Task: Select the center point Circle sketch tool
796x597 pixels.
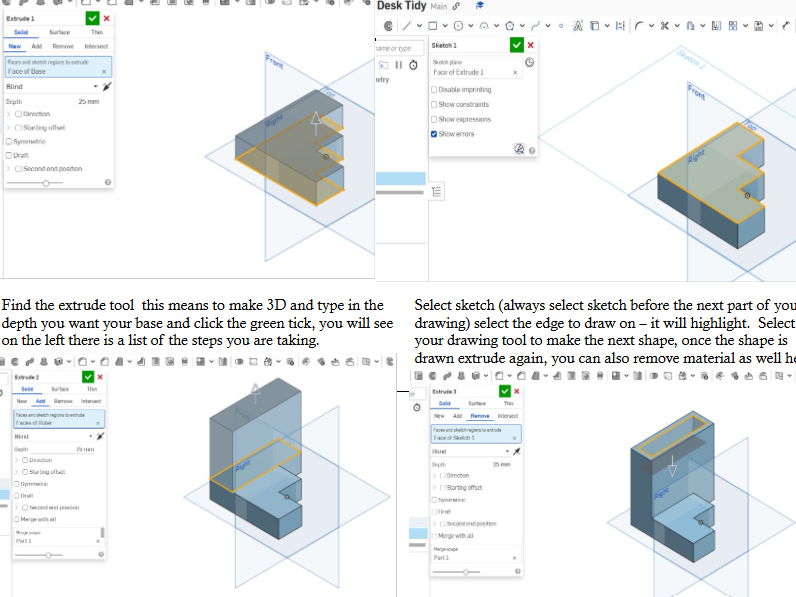Action: point(458,25)
